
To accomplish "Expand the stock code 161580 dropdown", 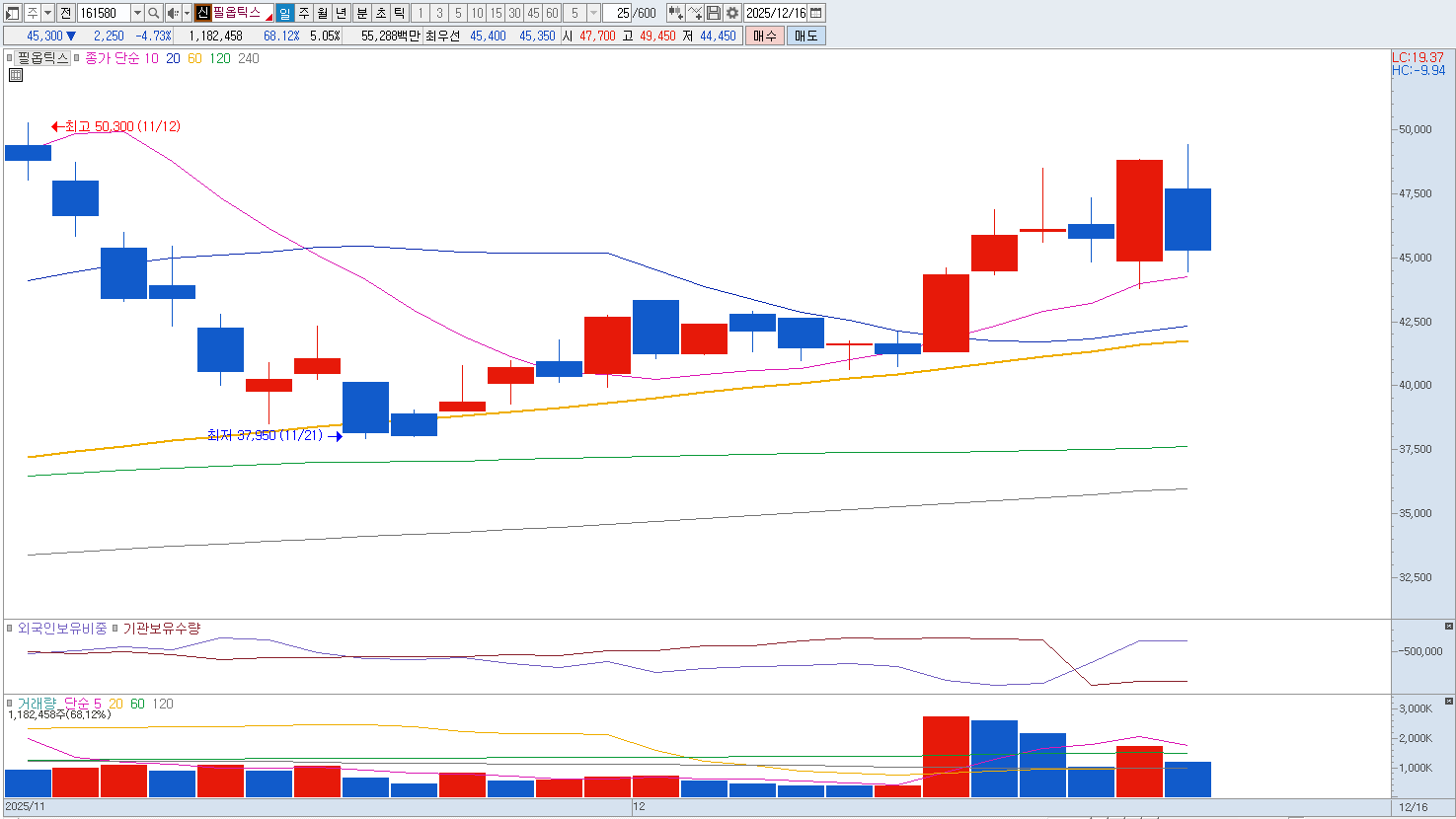I will (137, 13).
